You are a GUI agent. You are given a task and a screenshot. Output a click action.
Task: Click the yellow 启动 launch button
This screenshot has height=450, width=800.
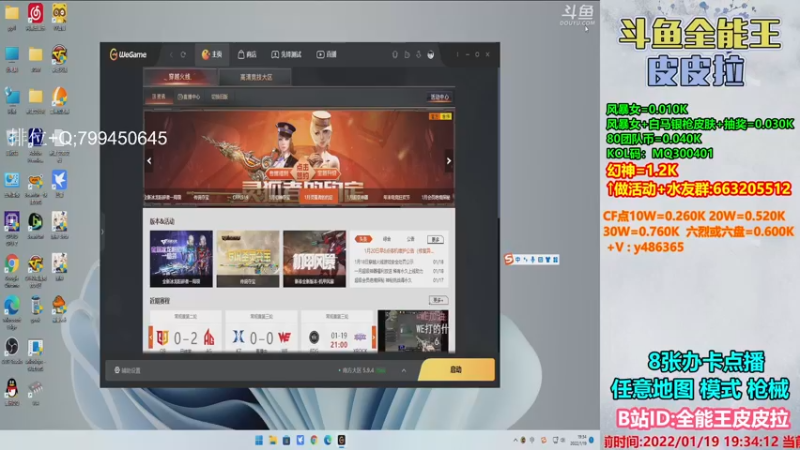(x=457, y=370)
